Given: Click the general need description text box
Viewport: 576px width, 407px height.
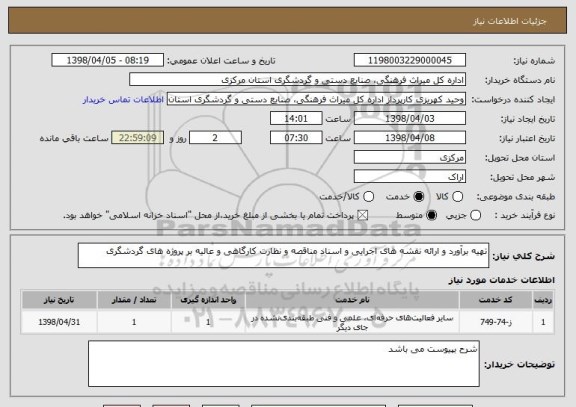Looking at the screenshot, I should [283, 255].
